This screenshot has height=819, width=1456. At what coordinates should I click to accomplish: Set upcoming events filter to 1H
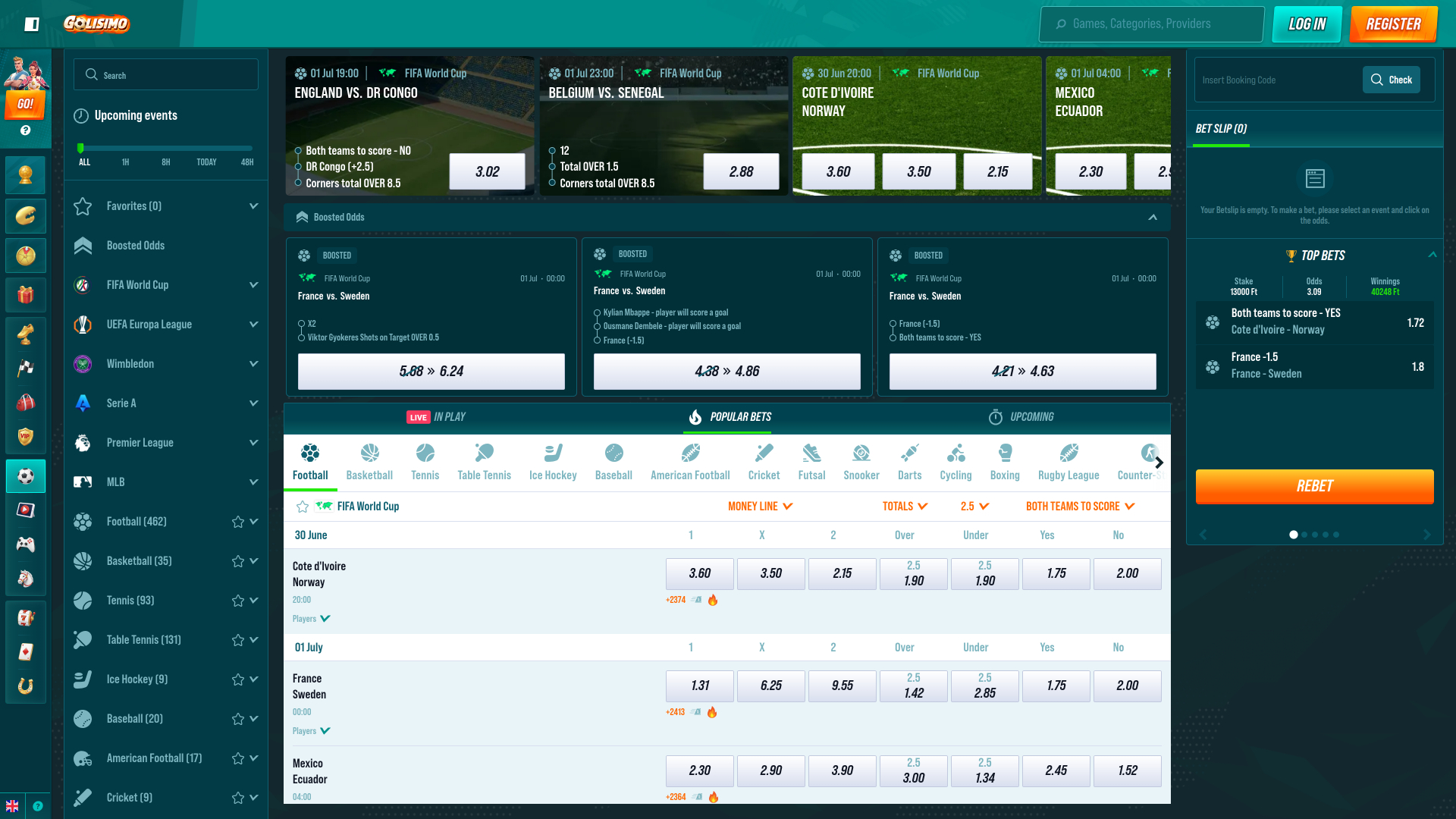pos(125,162)
